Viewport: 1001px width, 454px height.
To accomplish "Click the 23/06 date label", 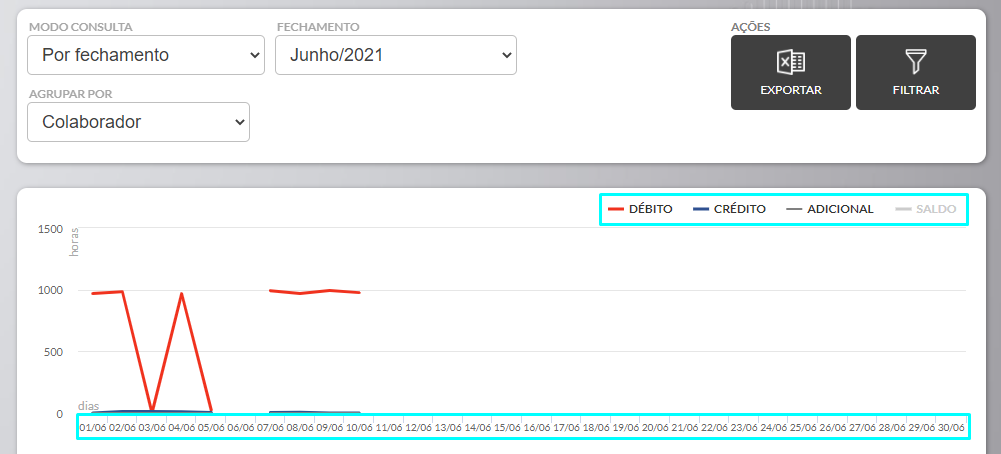I will coord(744,427).
